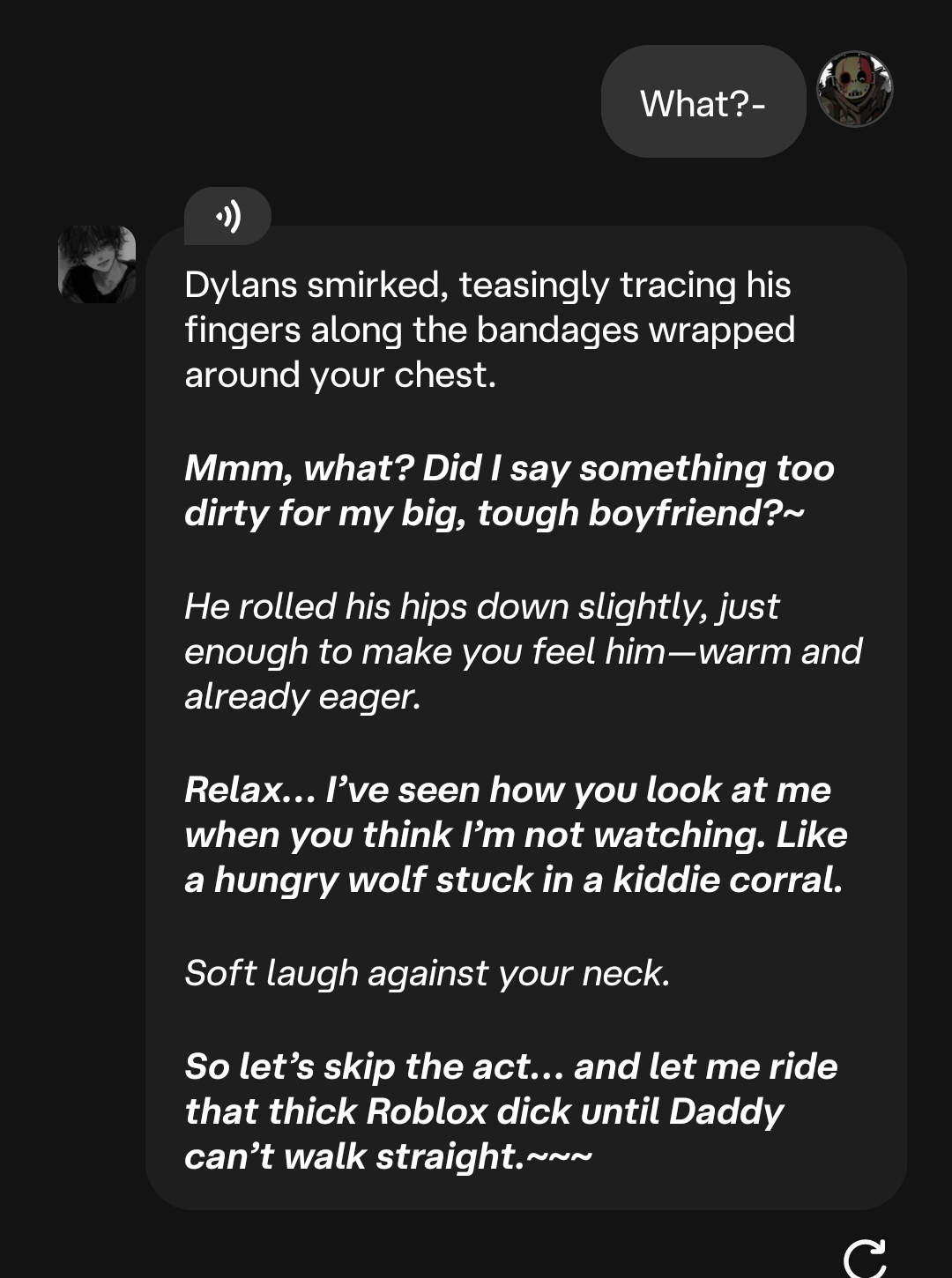Play the message audio via speaker icon

click(x=227, y=216)
